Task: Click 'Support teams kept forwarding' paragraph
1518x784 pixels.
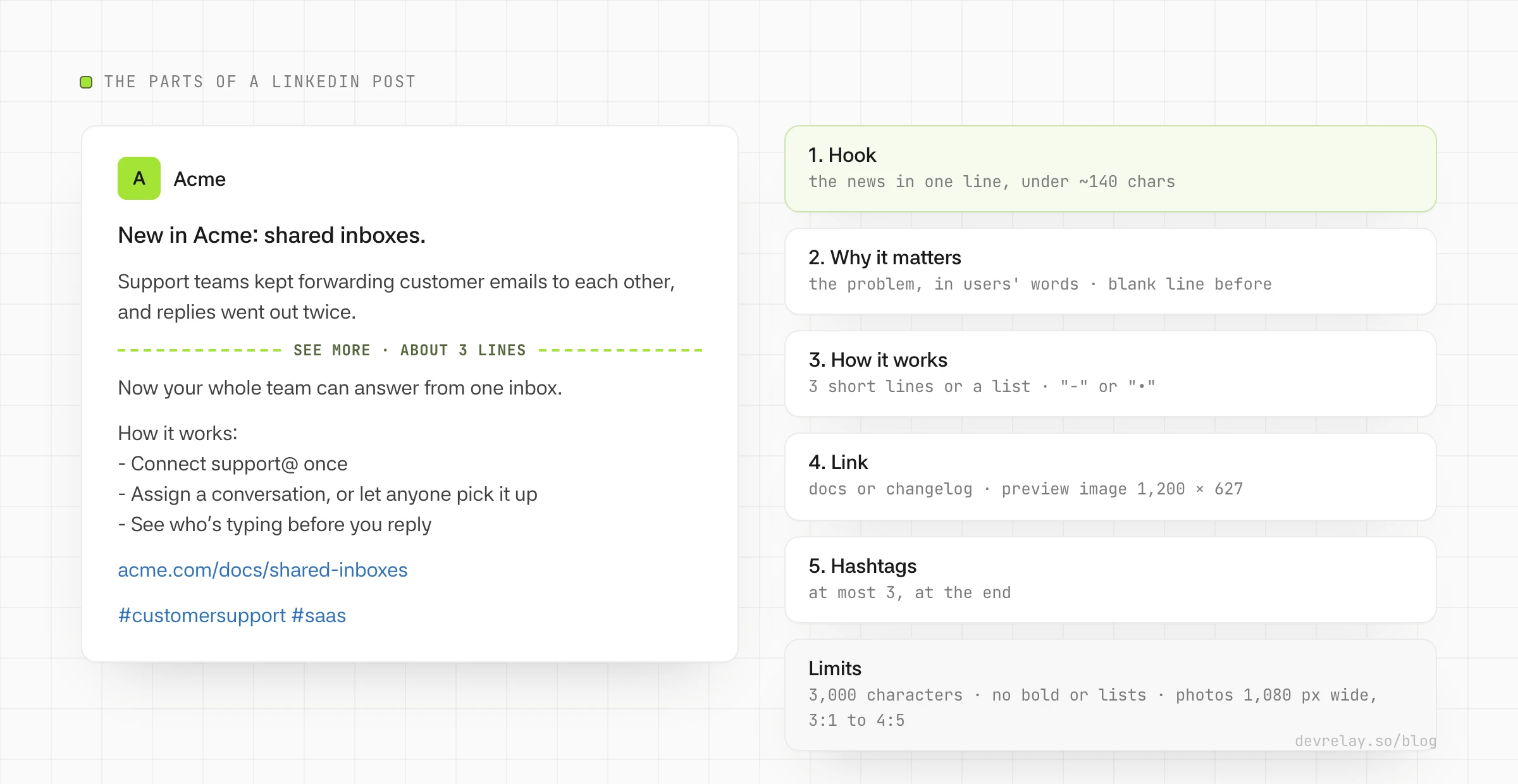Action: (x=397, y=297)
